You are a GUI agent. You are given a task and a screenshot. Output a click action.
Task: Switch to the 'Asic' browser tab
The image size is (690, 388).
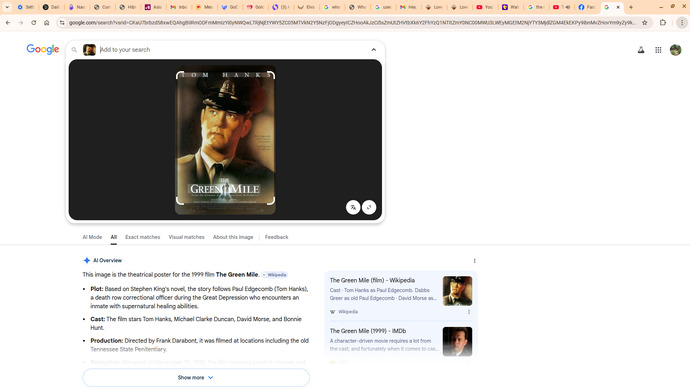click(153, 7)
